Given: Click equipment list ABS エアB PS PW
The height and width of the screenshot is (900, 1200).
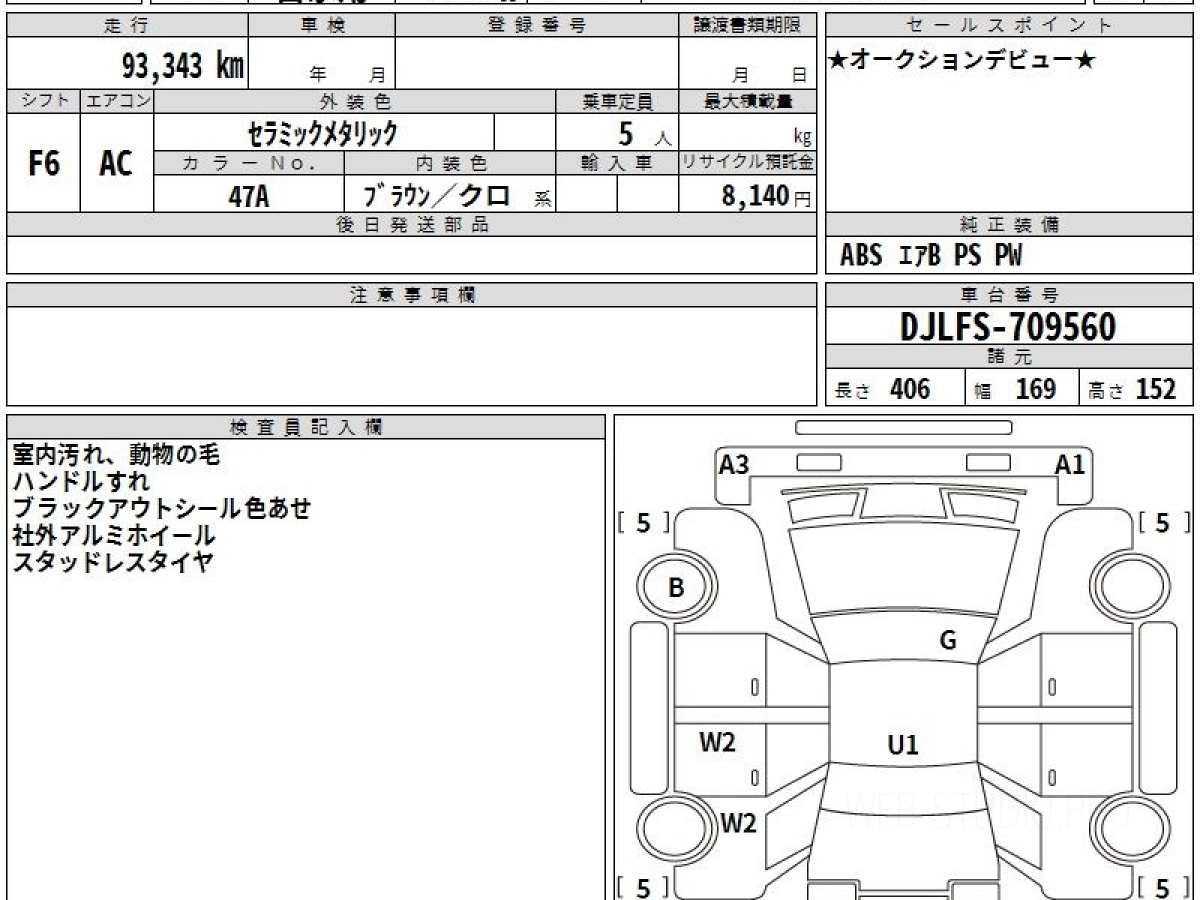Looking at the screenshot, I should click(x=931, y=256).
